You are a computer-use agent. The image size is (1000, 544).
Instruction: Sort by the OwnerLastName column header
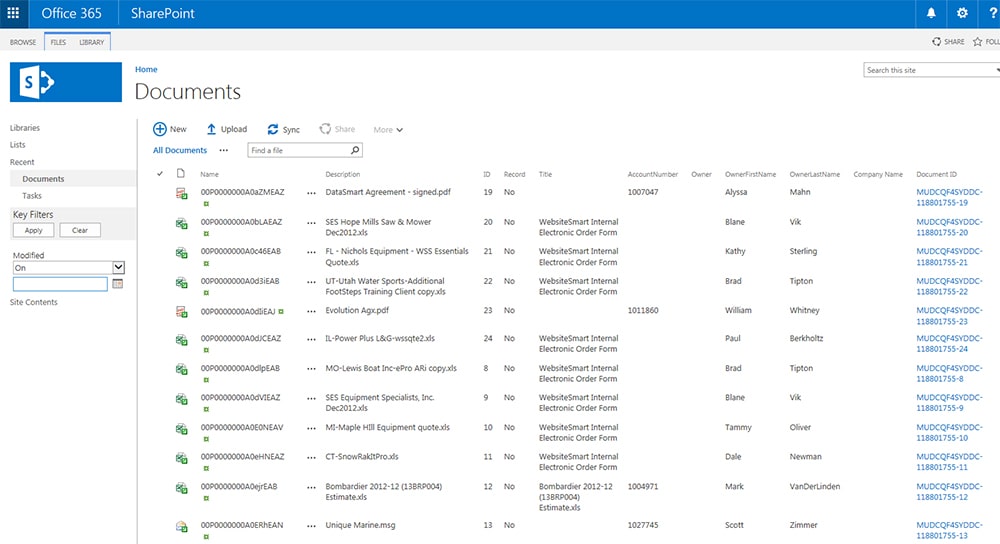click(x=814, y=174)
